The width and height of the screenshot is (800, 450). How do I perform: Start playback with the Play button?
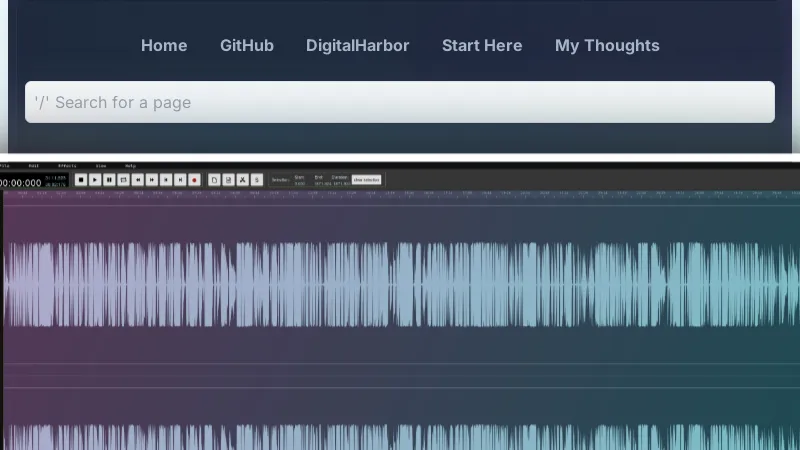click(95, 179)
